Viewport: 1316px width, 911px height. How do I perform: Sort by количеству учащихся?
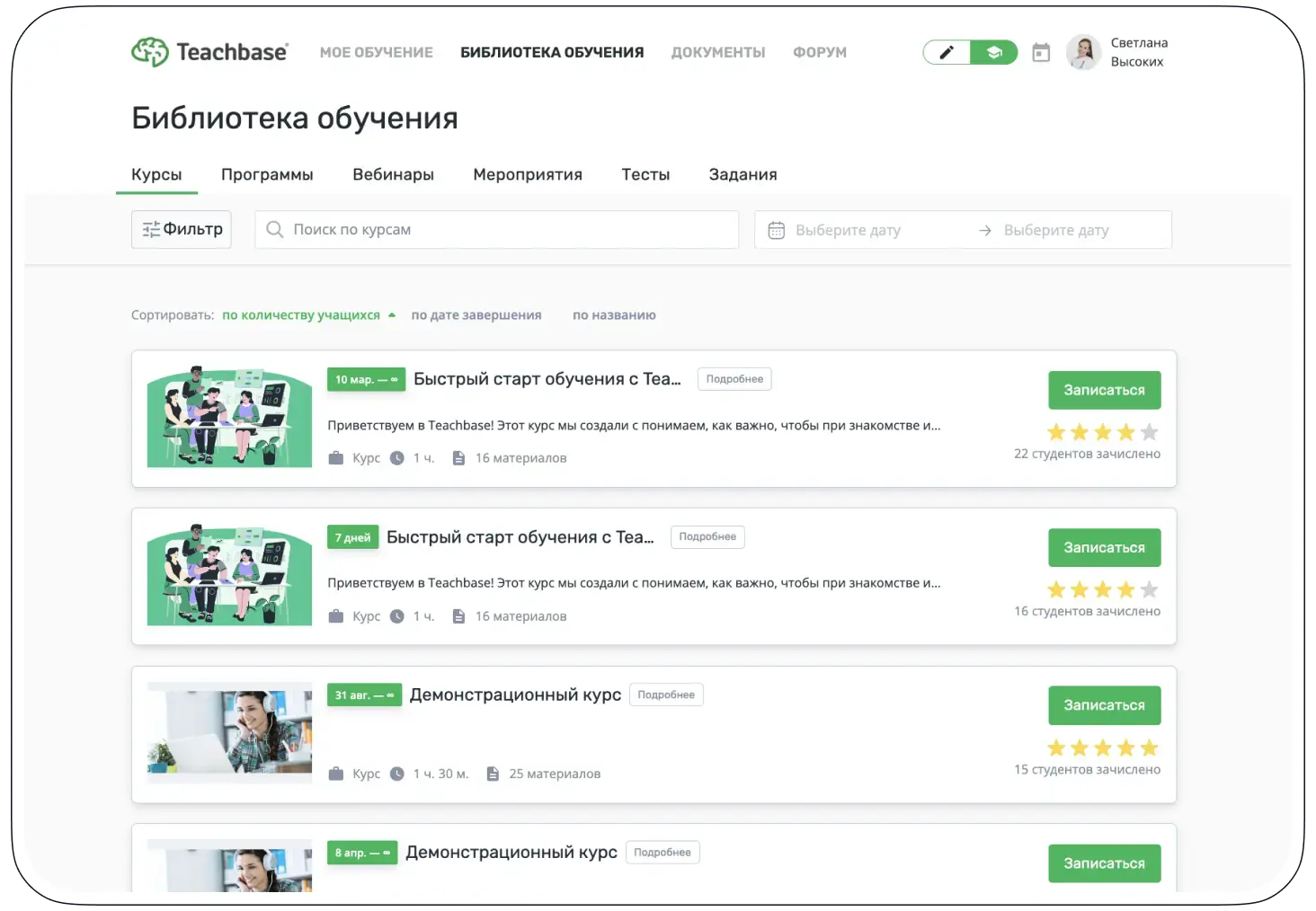301,315
